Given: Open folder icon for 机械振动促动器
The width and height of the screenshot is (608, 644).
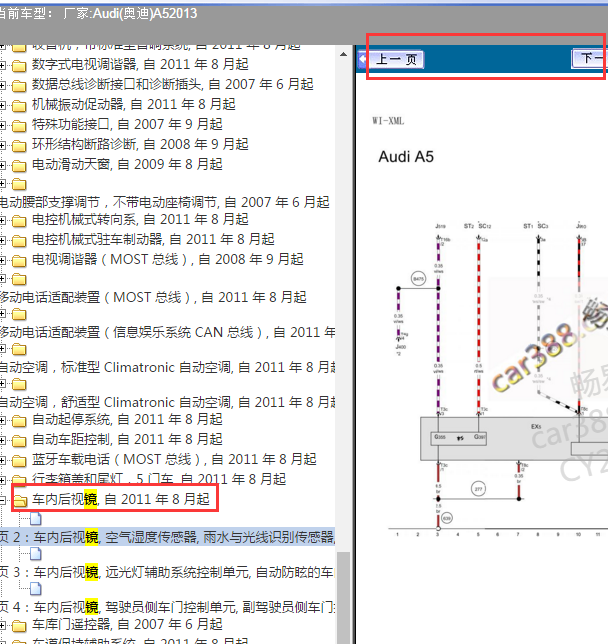Looking at the screenshot, I should click(x=19, y=106).
